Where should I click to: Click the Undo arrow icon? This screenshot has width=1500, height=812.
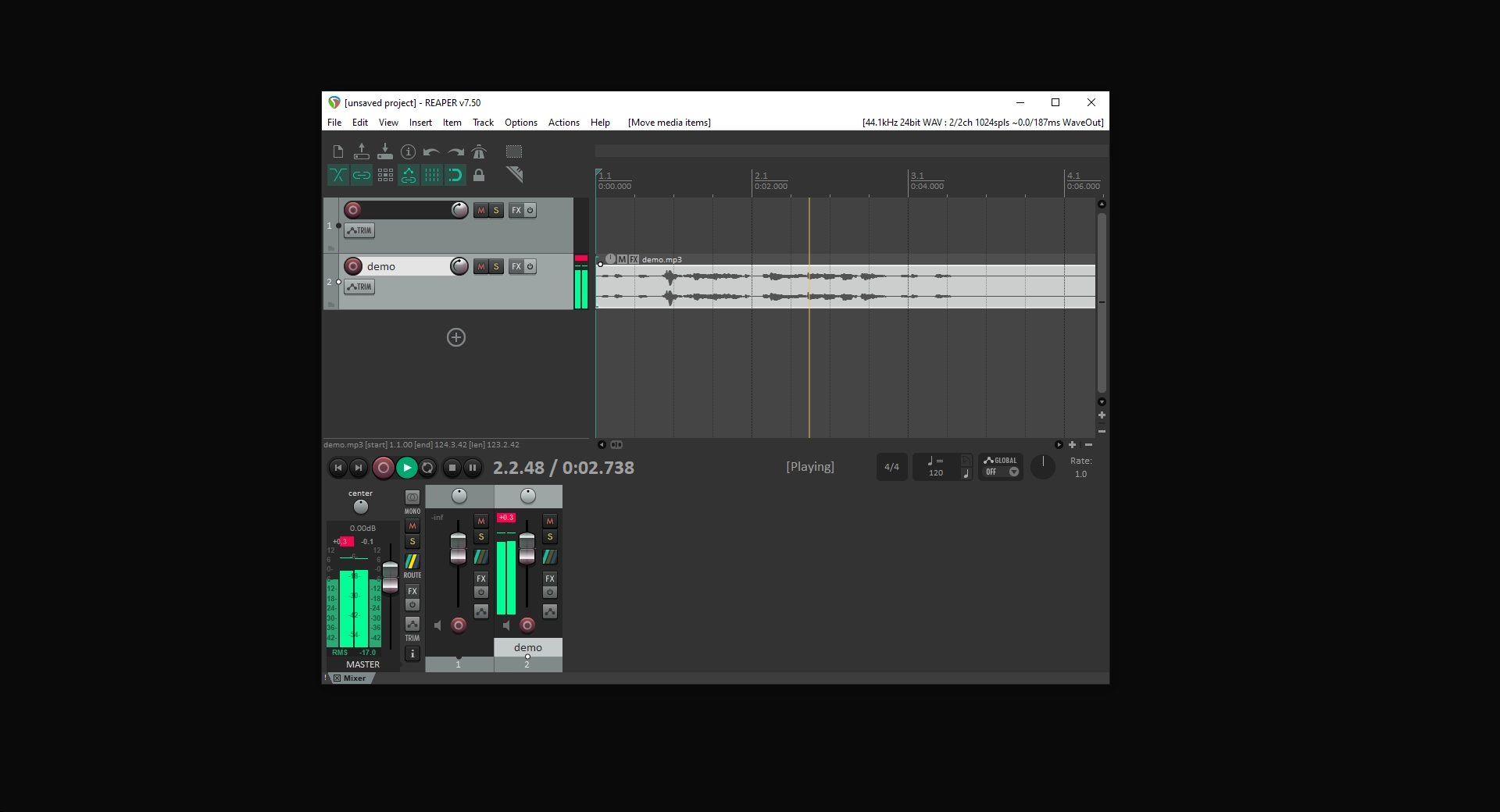tap(430, 152)
